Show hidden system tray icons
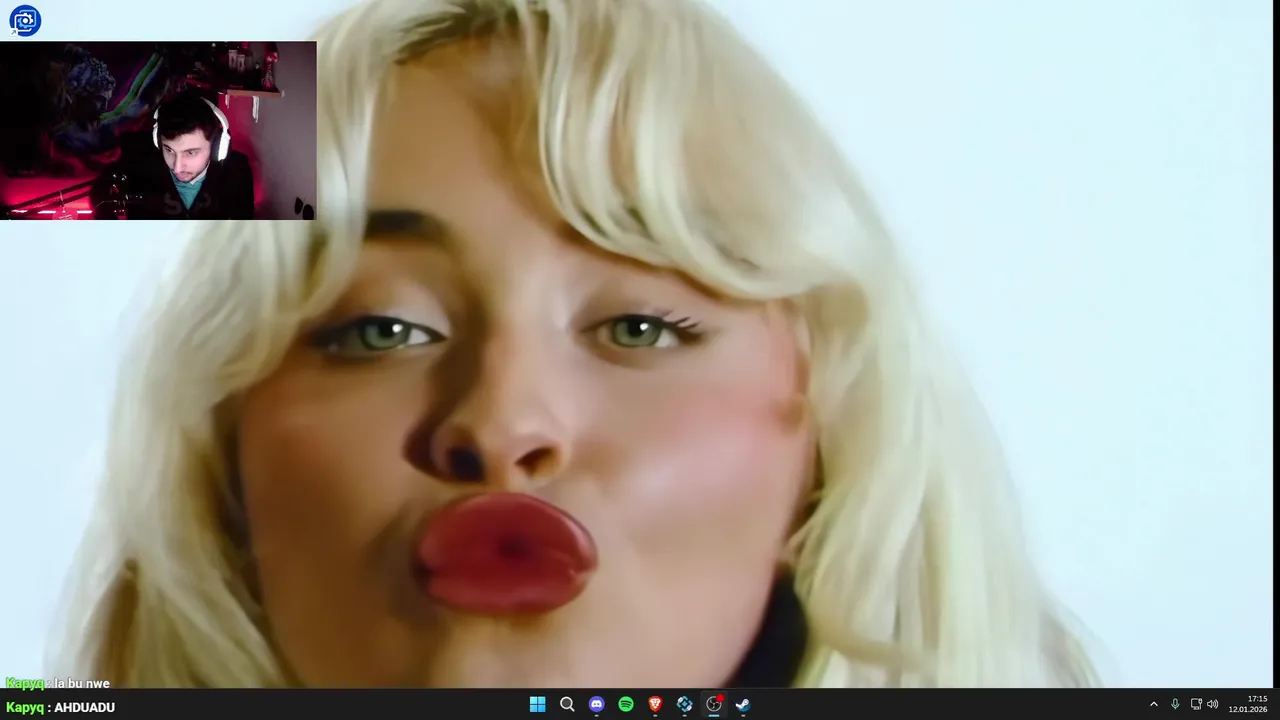 point(1153,704)
